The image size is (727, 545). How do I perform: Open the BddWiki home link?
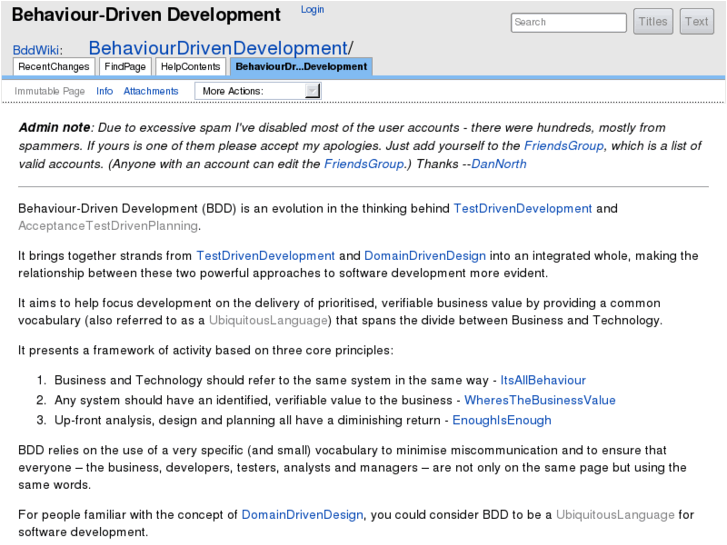[37, 50]
